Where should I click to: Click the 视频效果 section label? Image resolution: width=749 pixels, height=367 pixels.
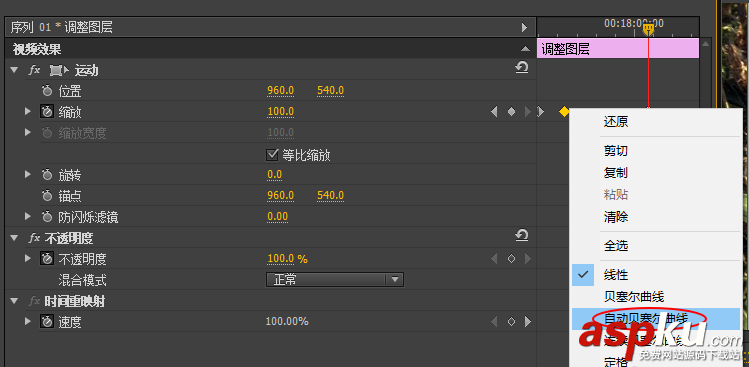[37, 49]
